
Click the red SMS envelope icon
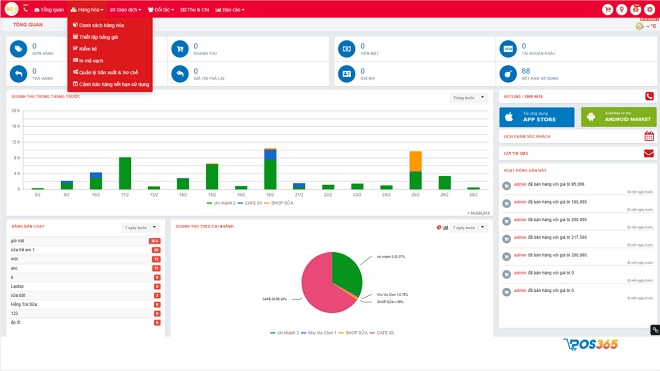pyautogui.click(x=649, y=153)
